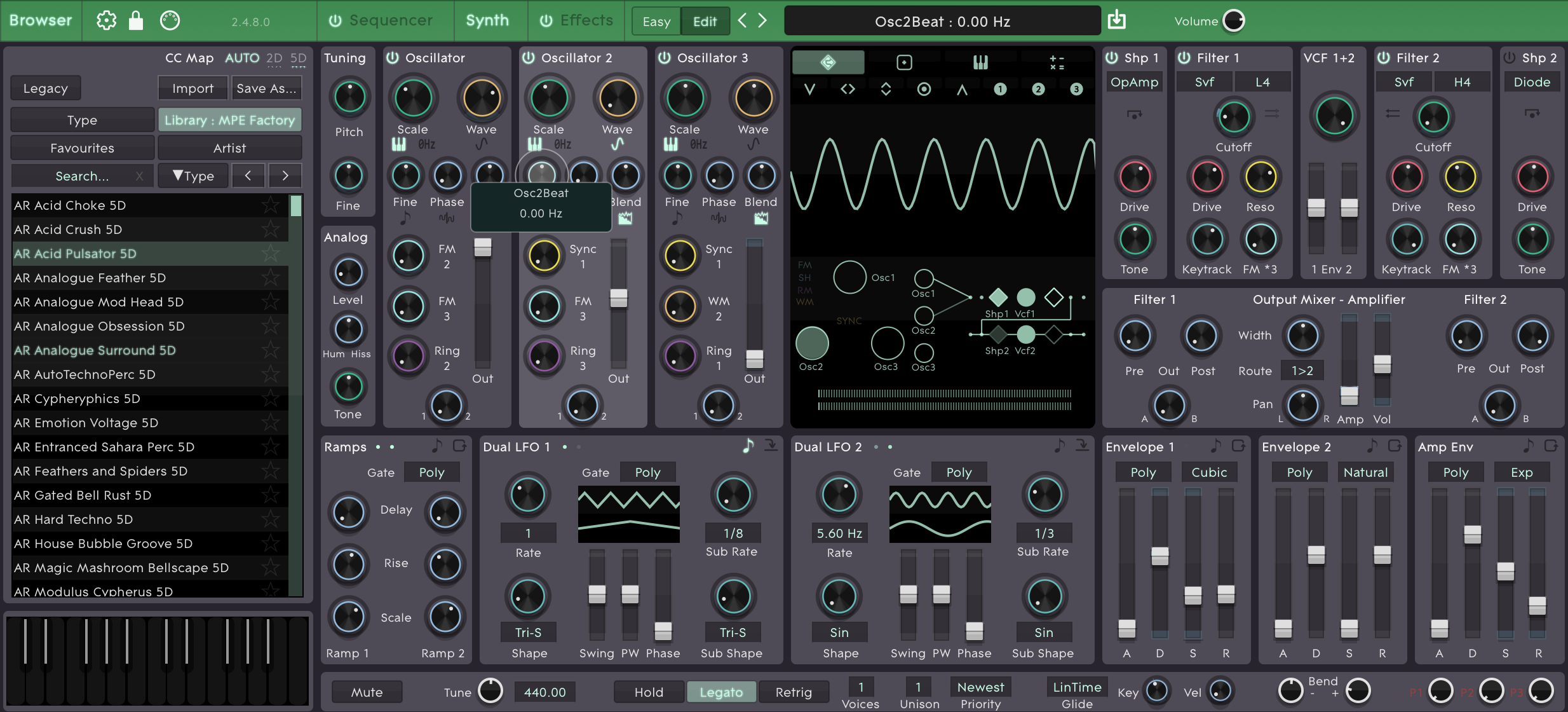This screenshot has height=712, width=1568.
Task: Click the Save As... button
Action: tap(266, 88)
